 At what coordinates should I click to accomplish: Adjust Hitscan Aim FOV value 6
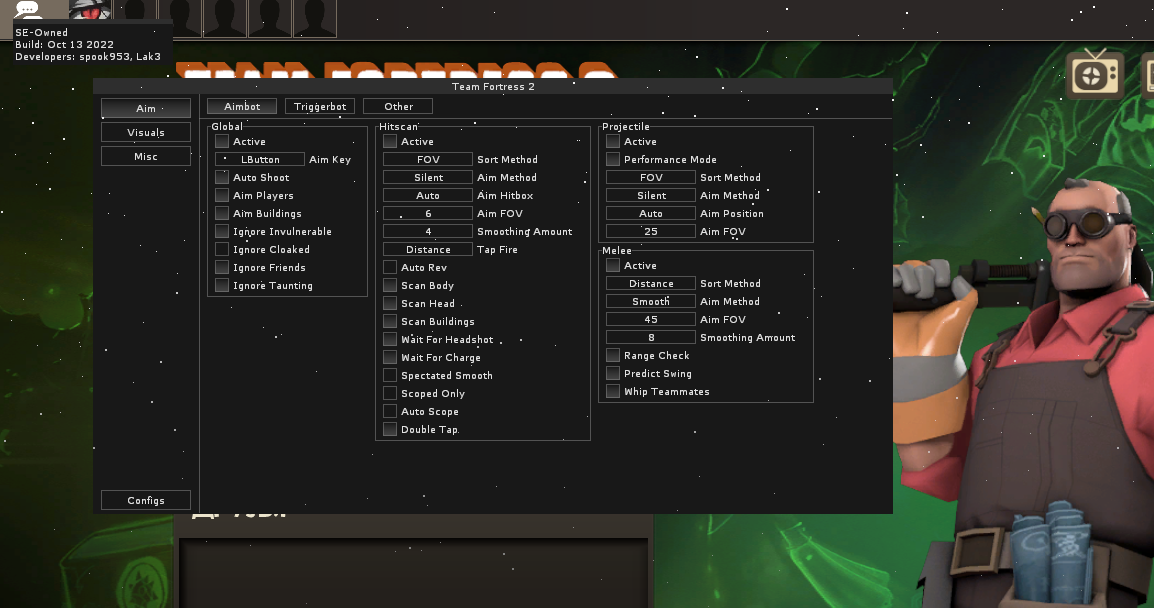click(x=428, y=213)
